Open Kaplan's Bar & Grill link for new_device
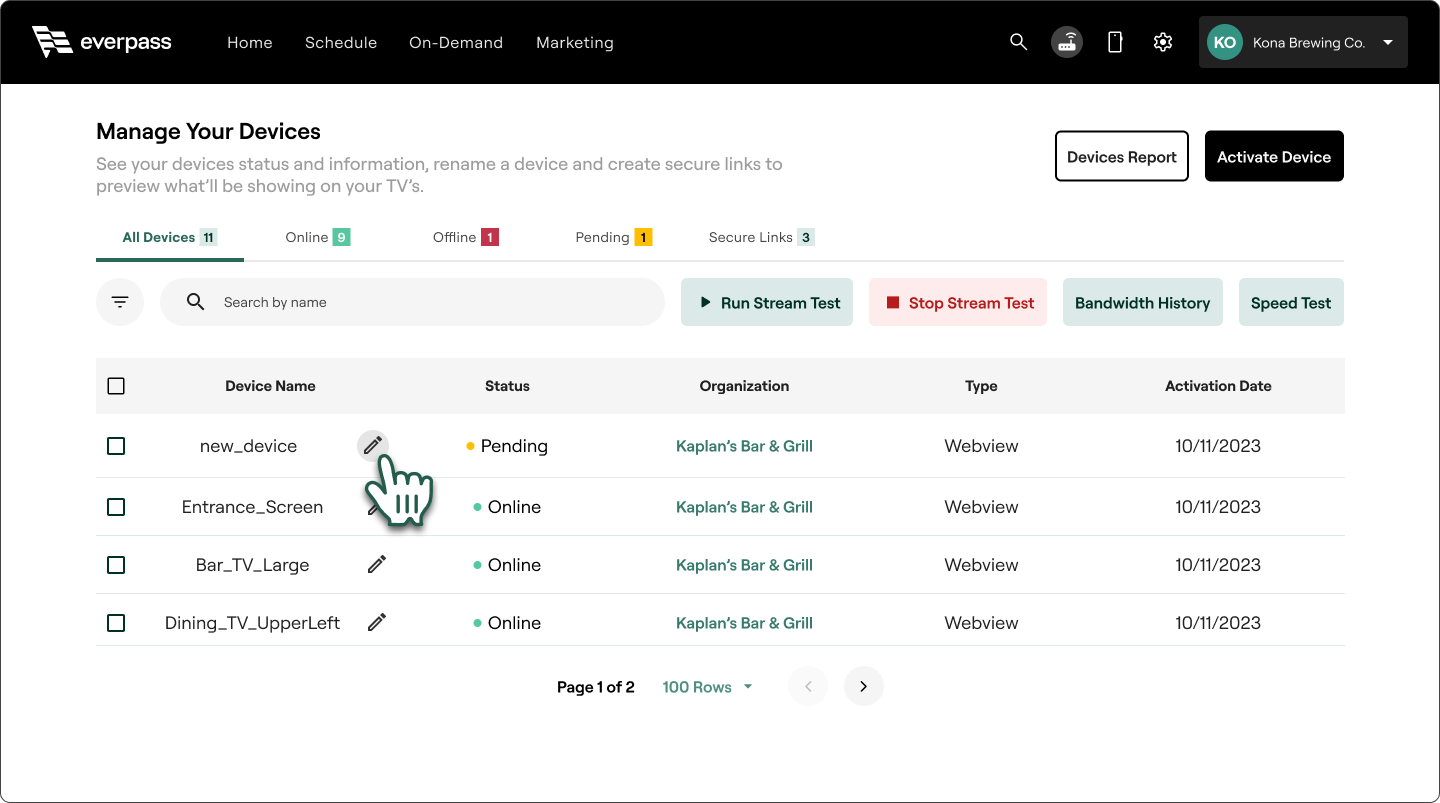 744,446
